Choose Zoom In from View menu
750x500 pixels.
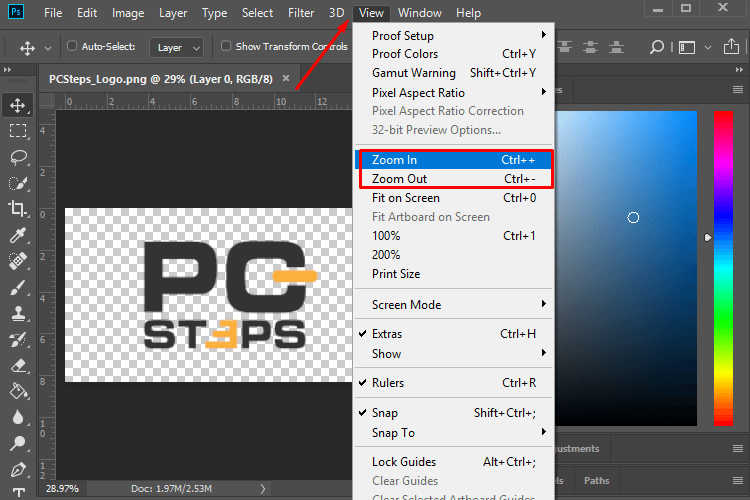pyautogui.click(x=453, y=160)
